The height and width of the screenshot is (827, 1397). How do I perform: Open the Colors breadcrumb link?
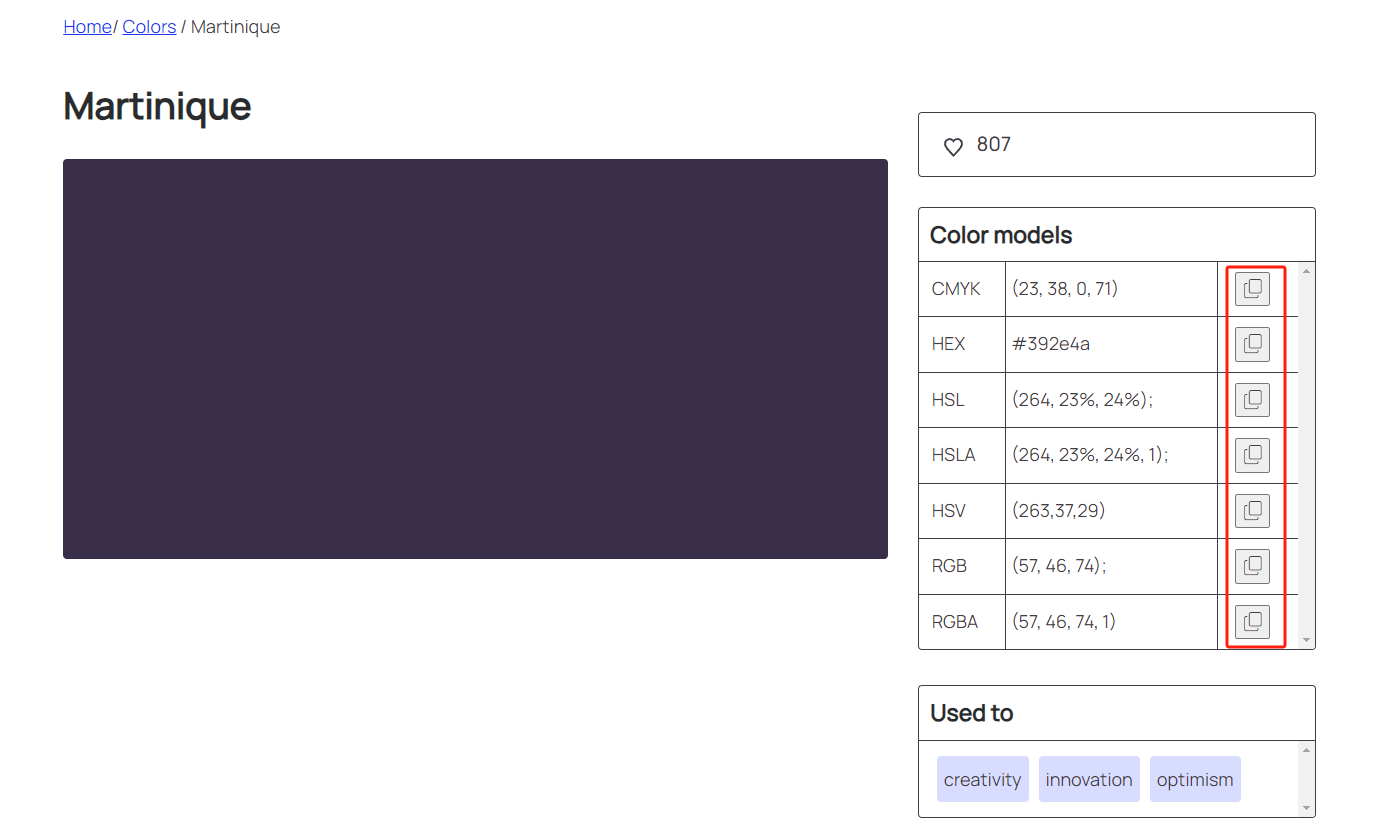pos(149,27)
